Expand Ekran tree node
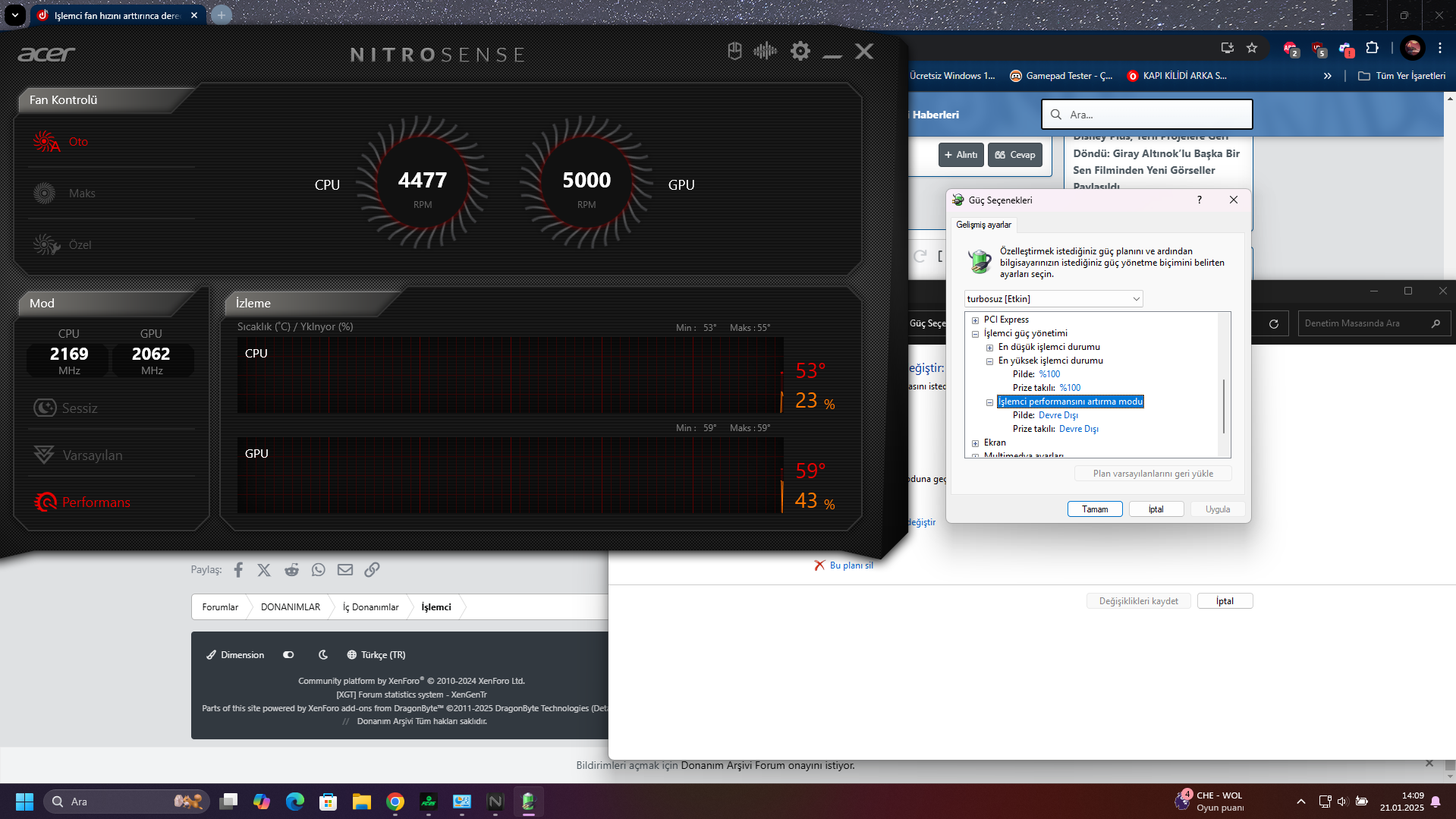 coord(975,443)
